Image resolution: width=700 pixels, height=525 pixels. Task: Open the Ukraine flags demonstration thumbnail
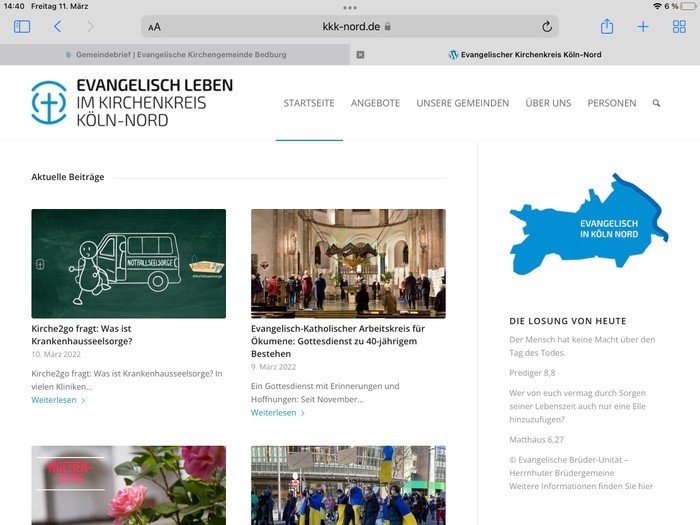348,485
